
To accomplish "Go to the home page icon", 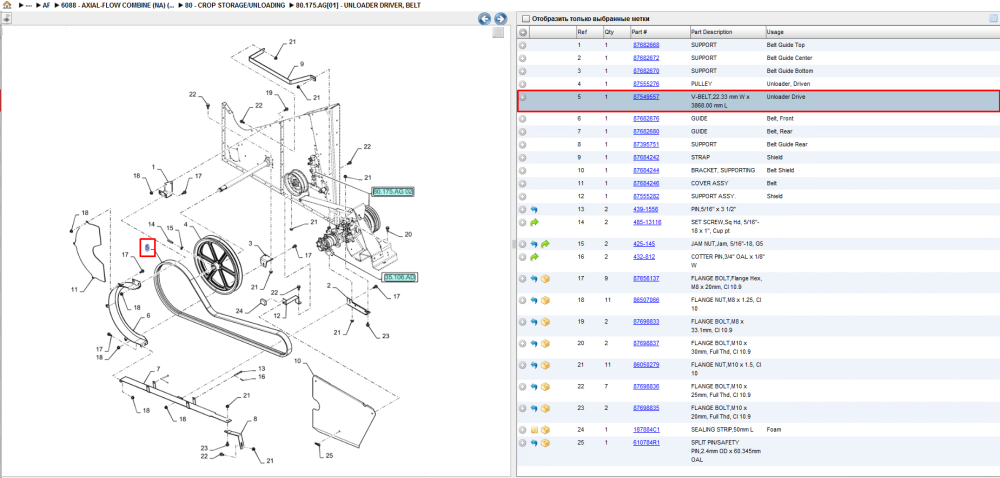I will point(6,5).
